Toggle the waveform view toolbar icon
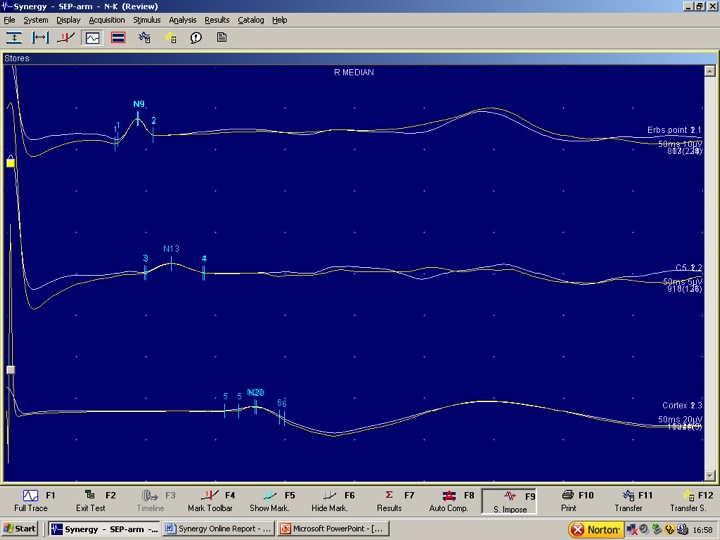Screen dimensions: 720x540 (92, 38)
